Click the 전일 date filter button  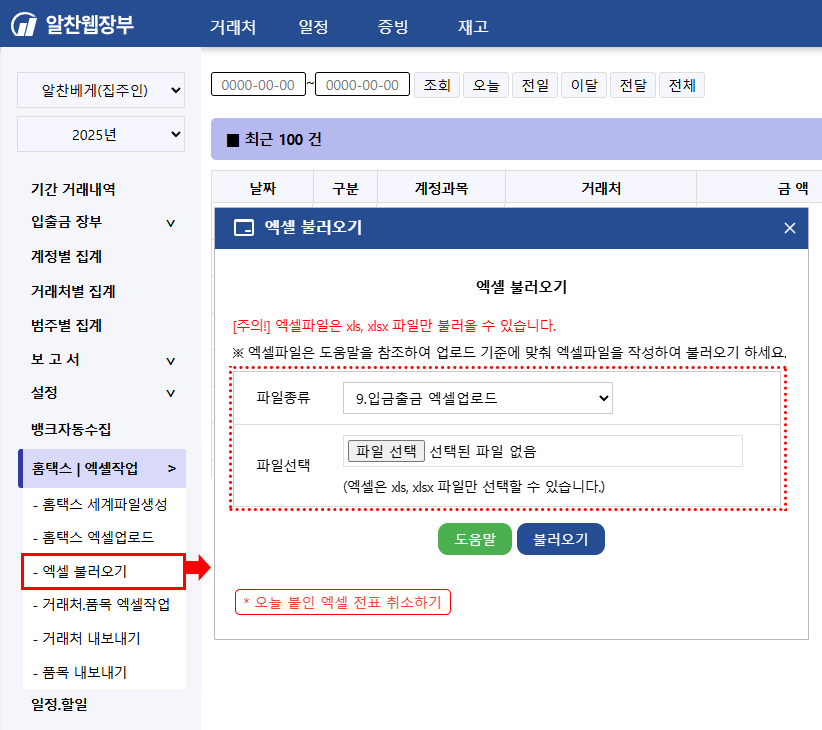(x=535, y=85)
